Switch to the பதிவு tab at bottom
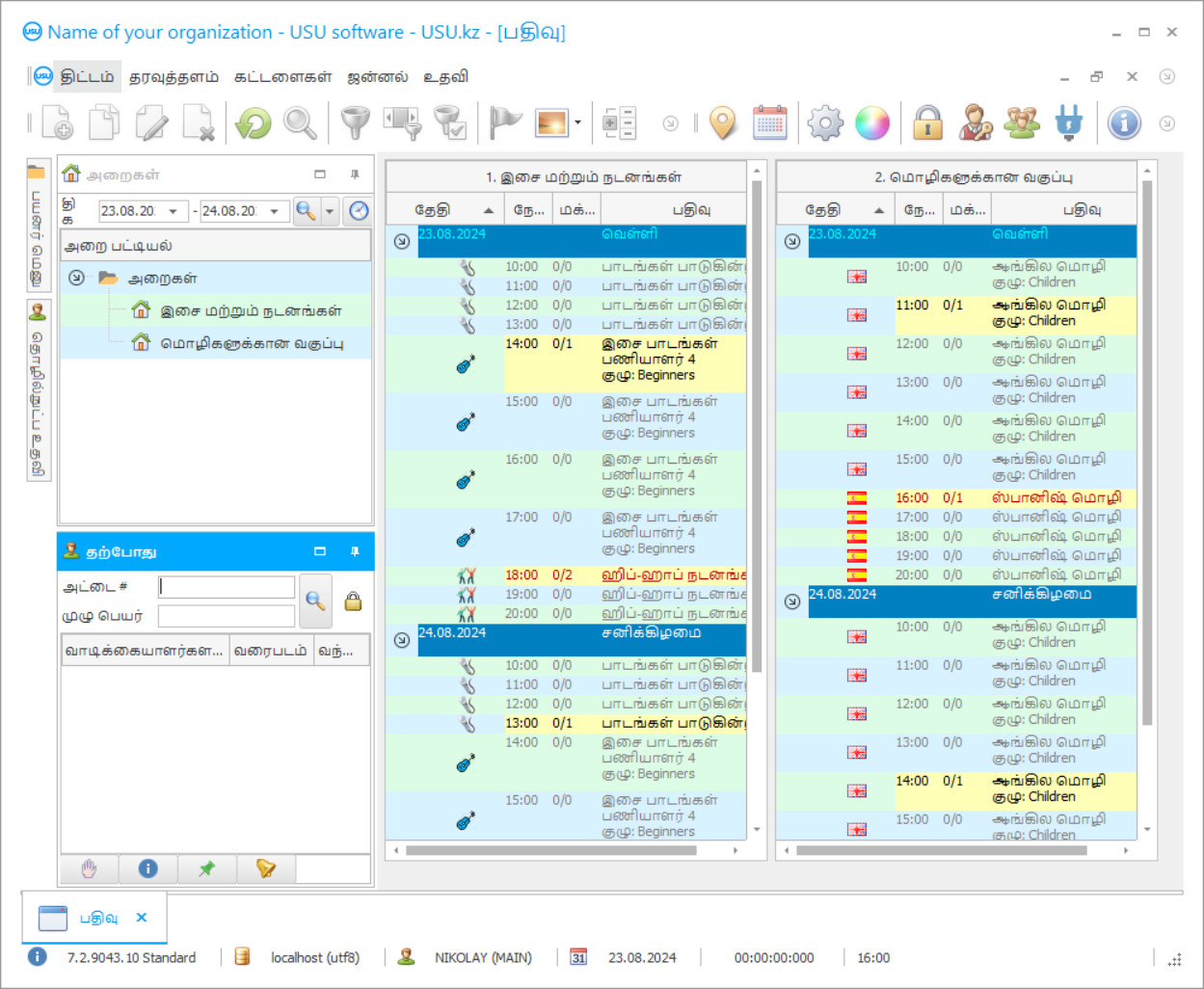1204x989 pixels. coord(94,918)
